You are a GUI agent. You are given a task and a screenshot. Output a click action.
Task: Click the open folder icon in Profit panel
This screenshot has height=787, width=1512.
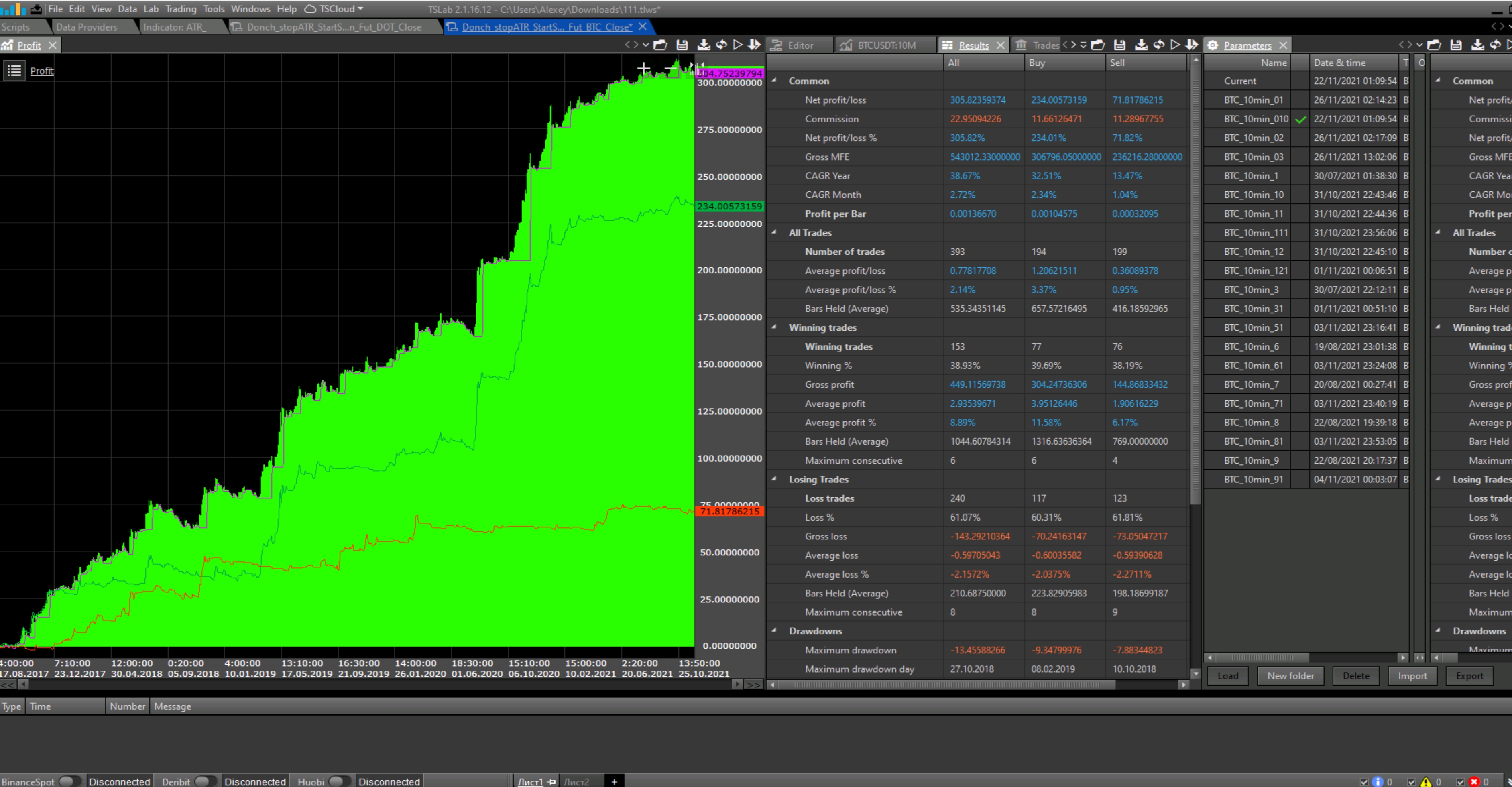(660, 45)
